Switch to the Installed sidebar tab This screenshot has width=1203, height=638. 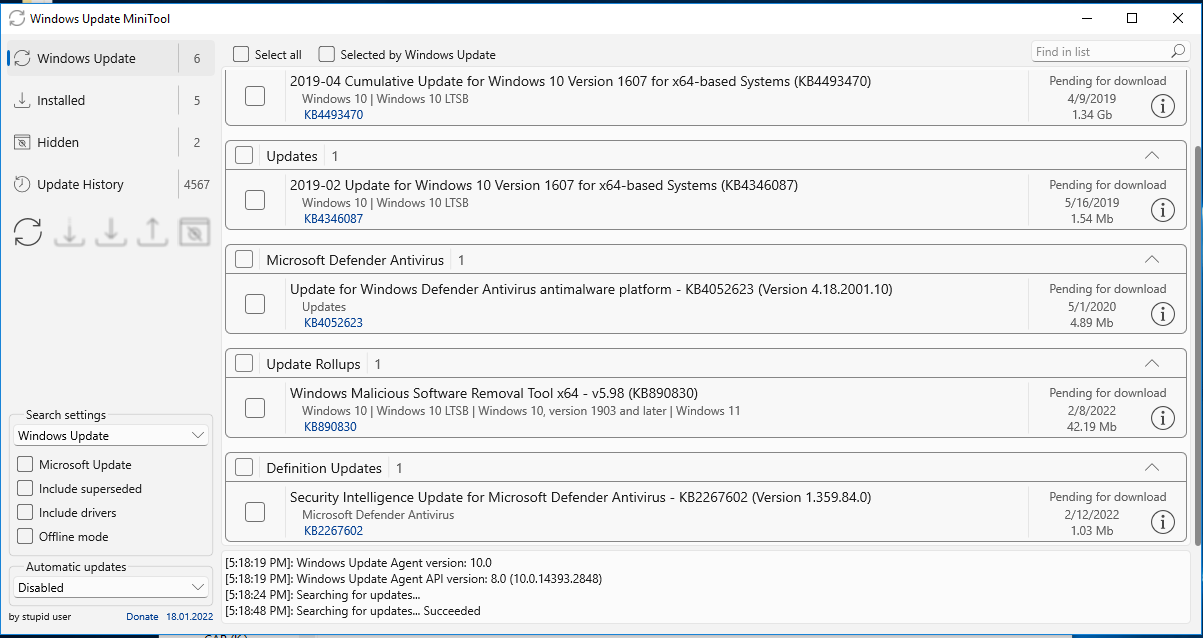pos(111,100)
